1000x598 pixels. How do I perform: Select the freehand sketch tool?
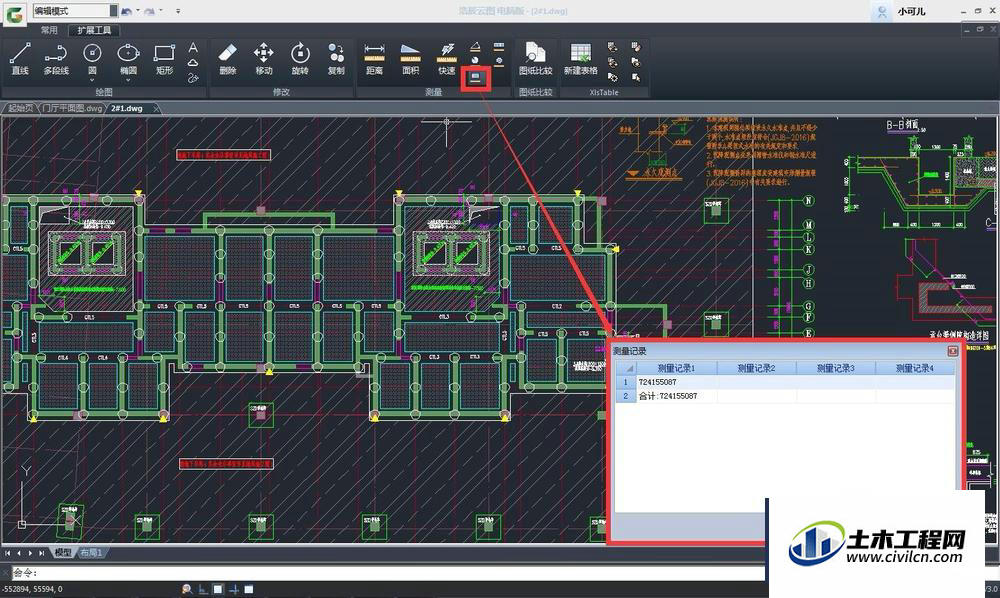click(x=193, y=78)
